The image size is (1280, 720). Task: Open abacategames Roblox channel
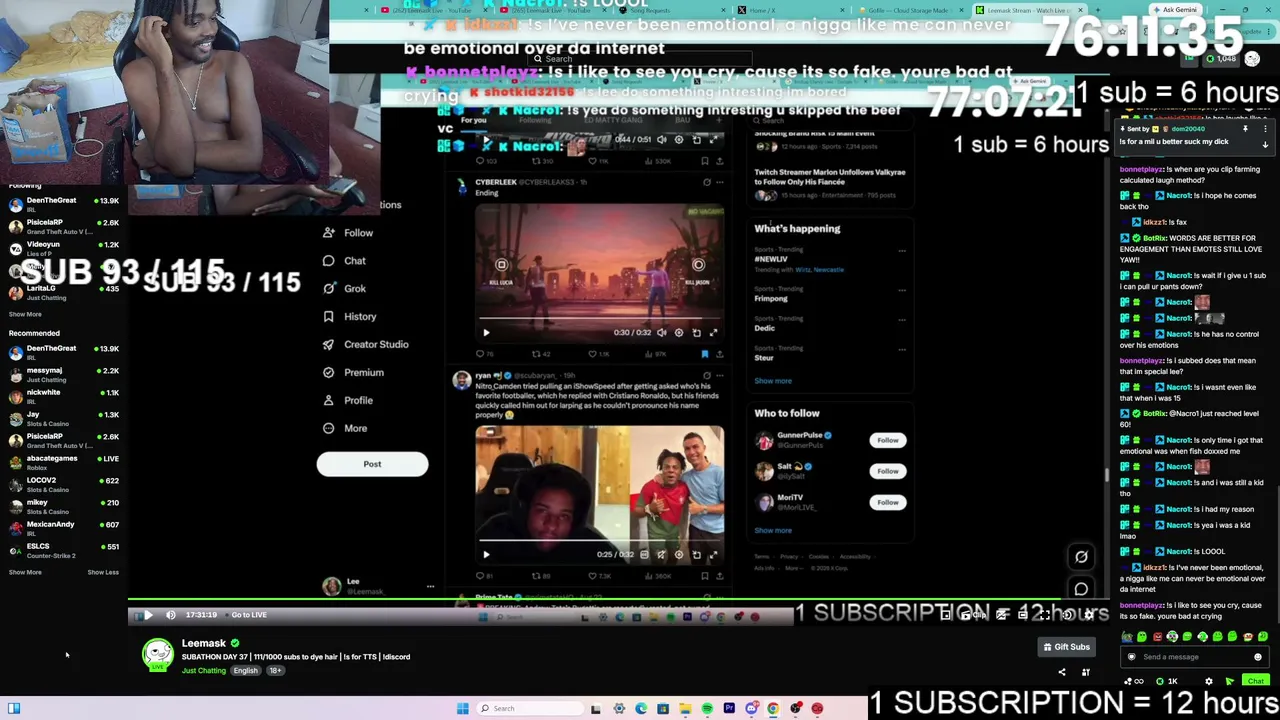pos(62,463)
